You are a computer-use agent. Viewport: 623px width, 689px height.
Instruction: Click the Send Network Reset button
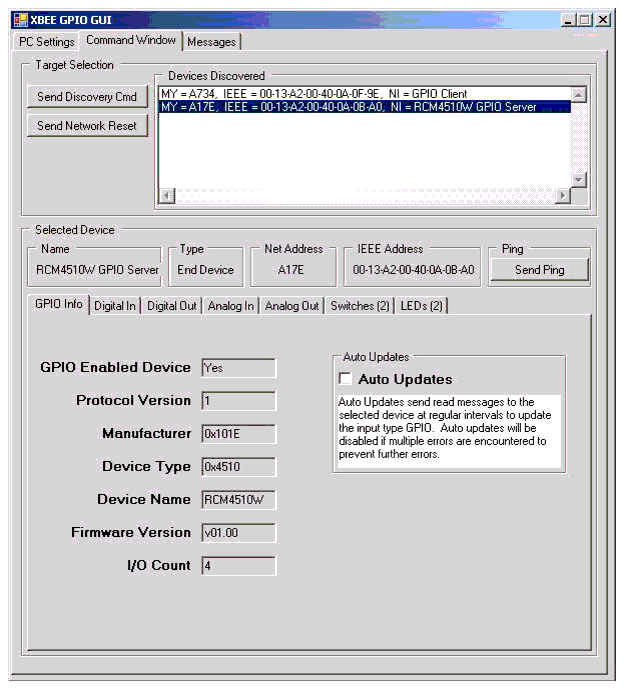[x=87, y=126]
